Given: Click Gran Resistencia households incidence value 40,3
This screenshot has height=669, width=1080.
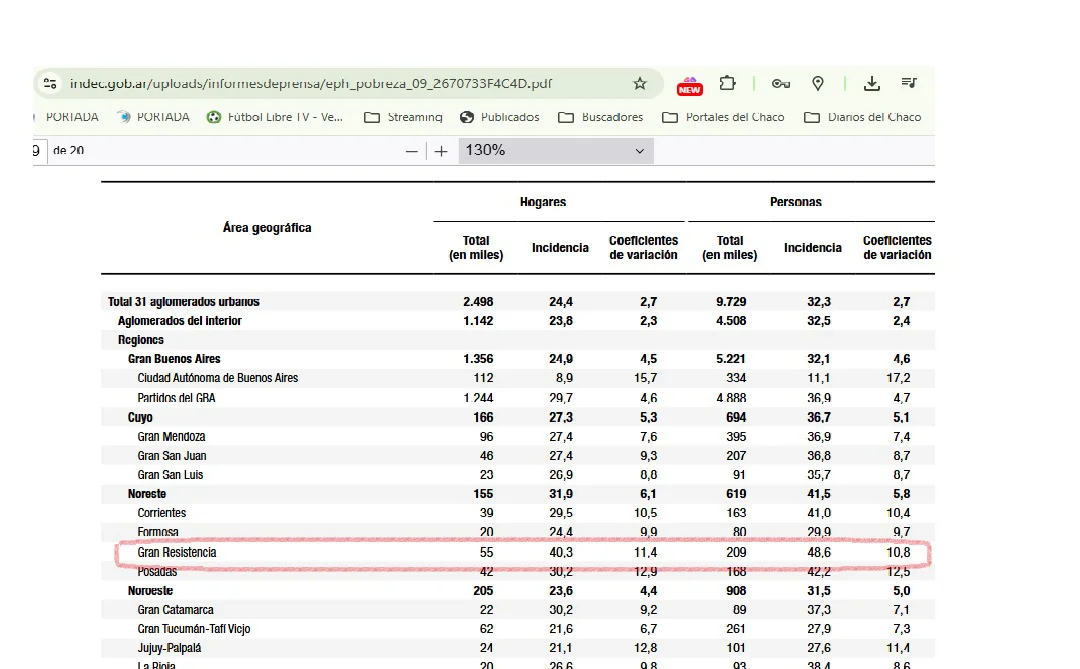Looking at the screenshot, I should coord(561,553).
